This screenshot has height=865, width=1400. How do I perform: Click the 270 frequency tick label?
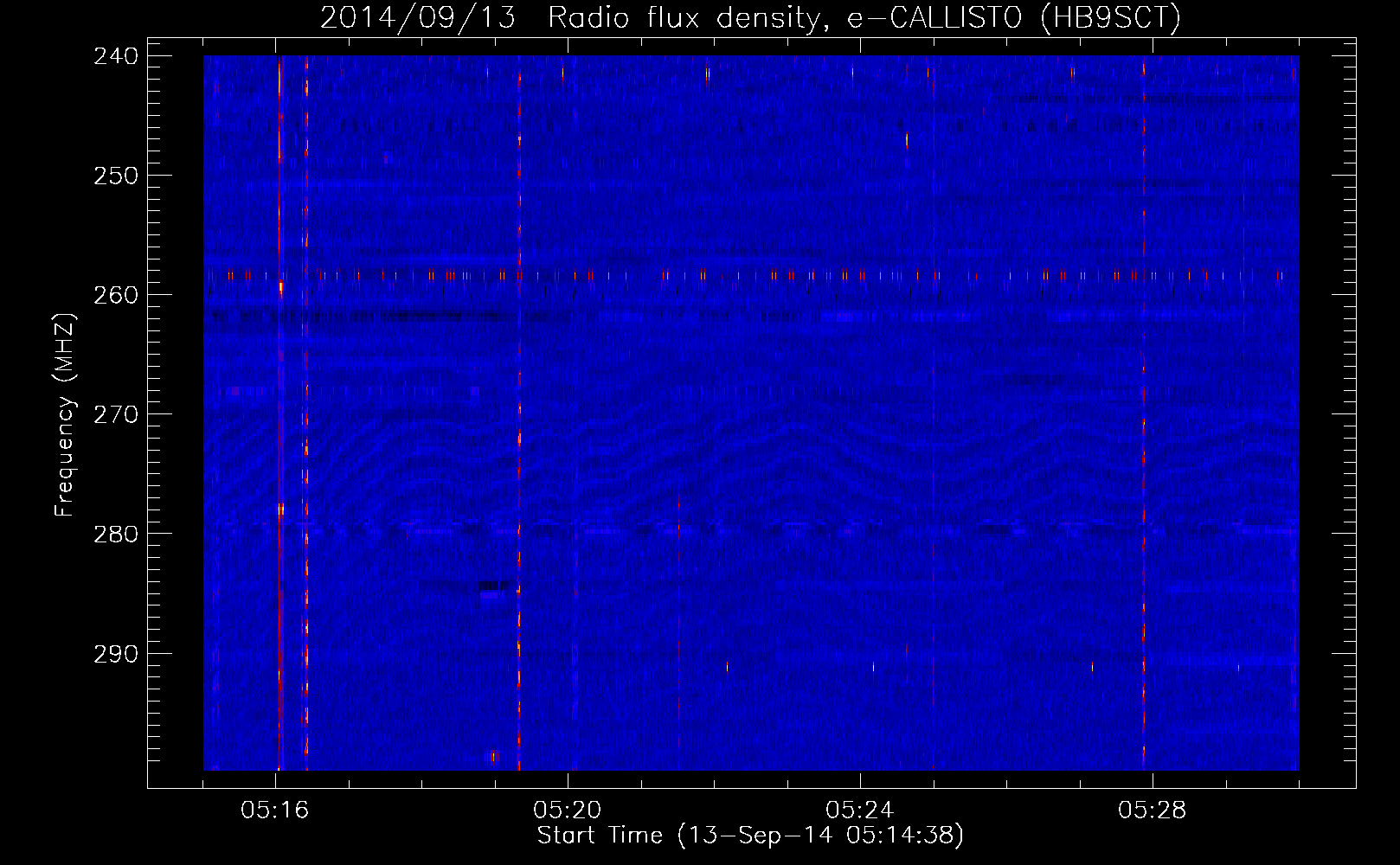116,414
